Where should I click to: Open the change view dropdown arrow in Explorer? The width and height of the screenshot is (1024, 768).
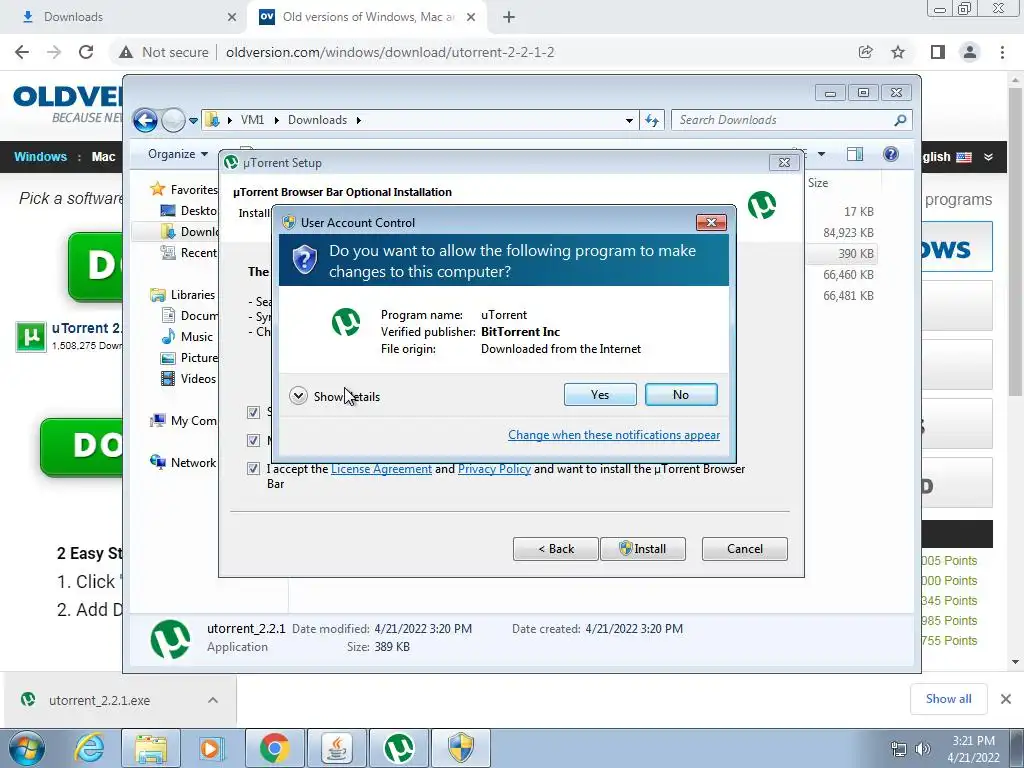pos(822,154)
